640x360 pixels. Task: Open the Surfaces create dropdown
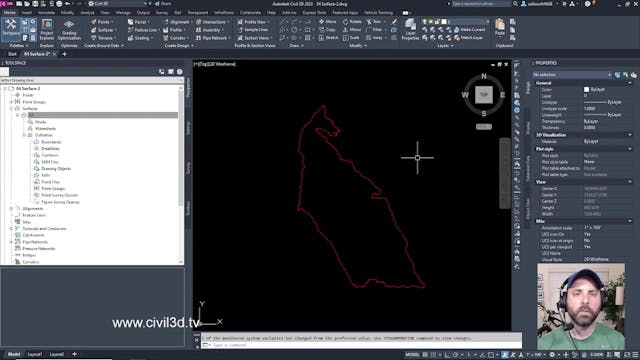pyautogui.click(x=104, y=30)
